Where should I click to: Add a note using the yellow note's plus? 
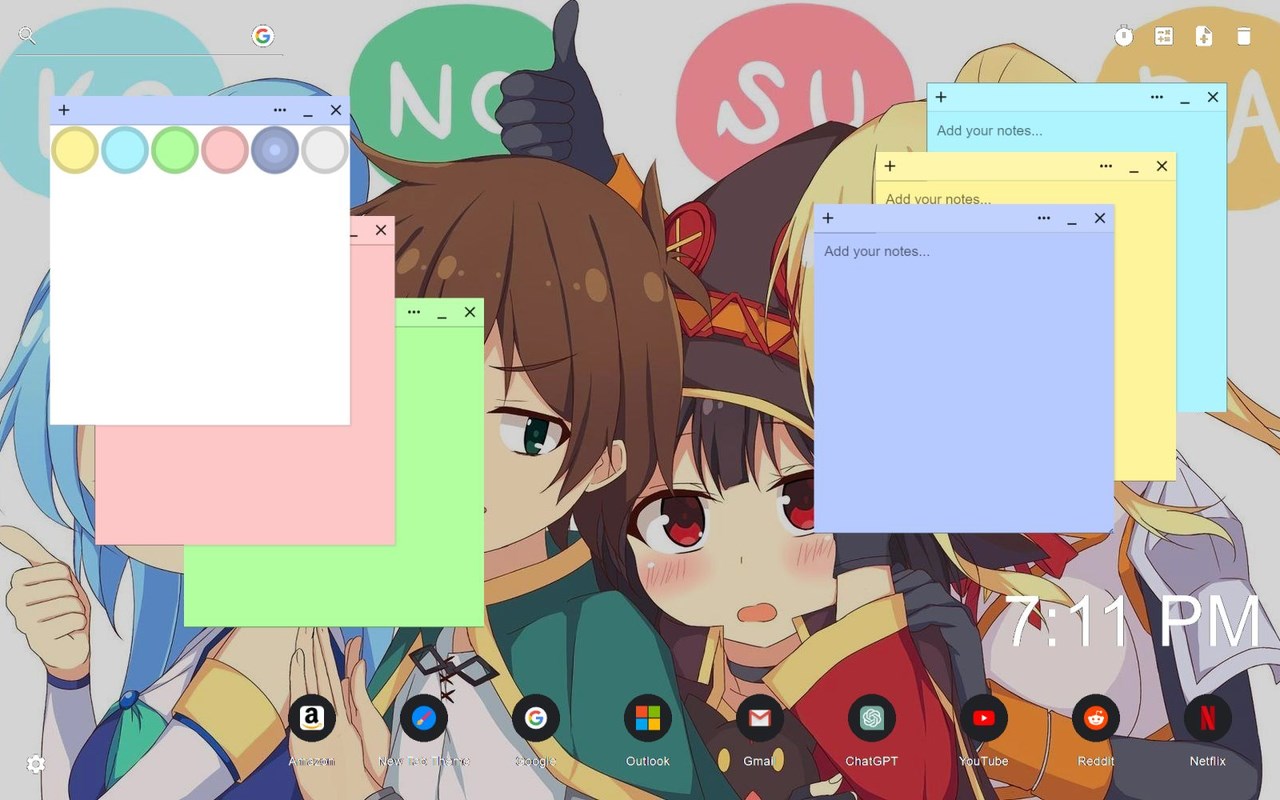tap(890, 166)
